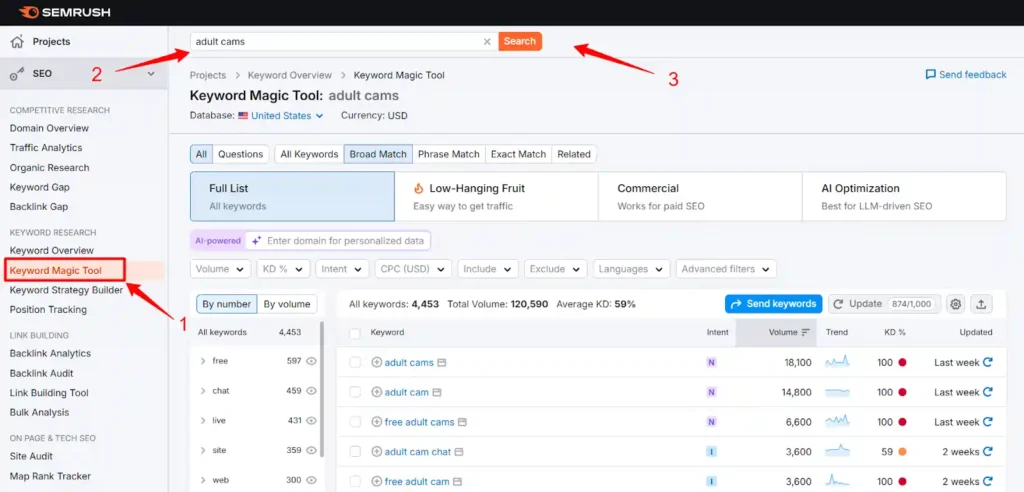Open the Advanced filters dropdown

click(x=726, y=269)
